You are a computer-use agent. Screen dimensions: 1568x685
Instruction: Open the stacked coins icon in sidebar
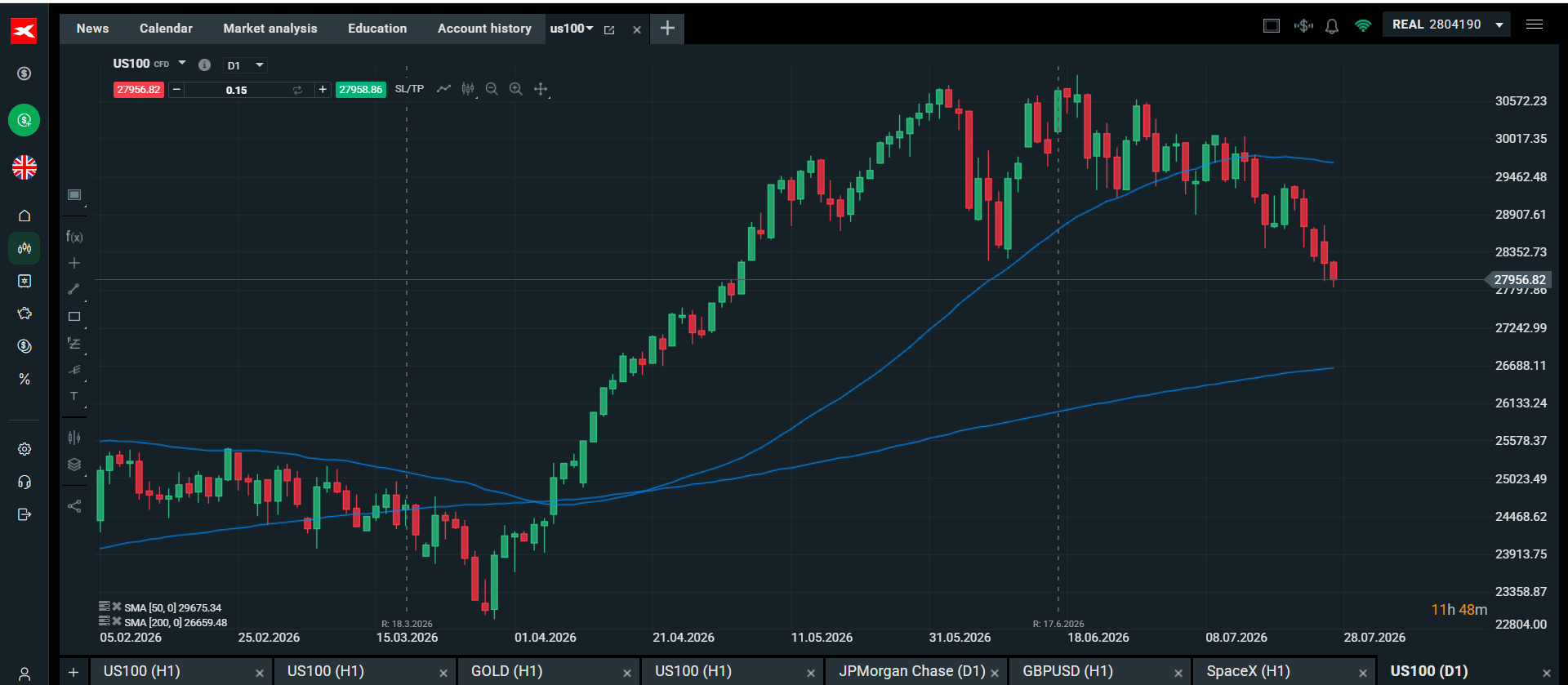(24, 346)
